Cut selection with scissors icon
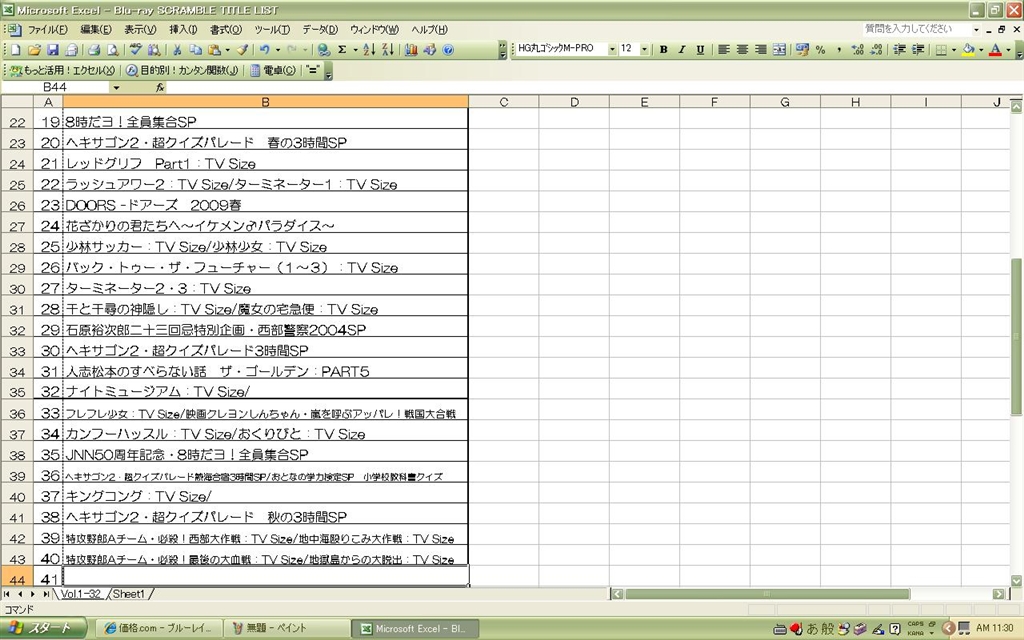The width and height of the screenshot is (1024, 640). tap(176, 50)
